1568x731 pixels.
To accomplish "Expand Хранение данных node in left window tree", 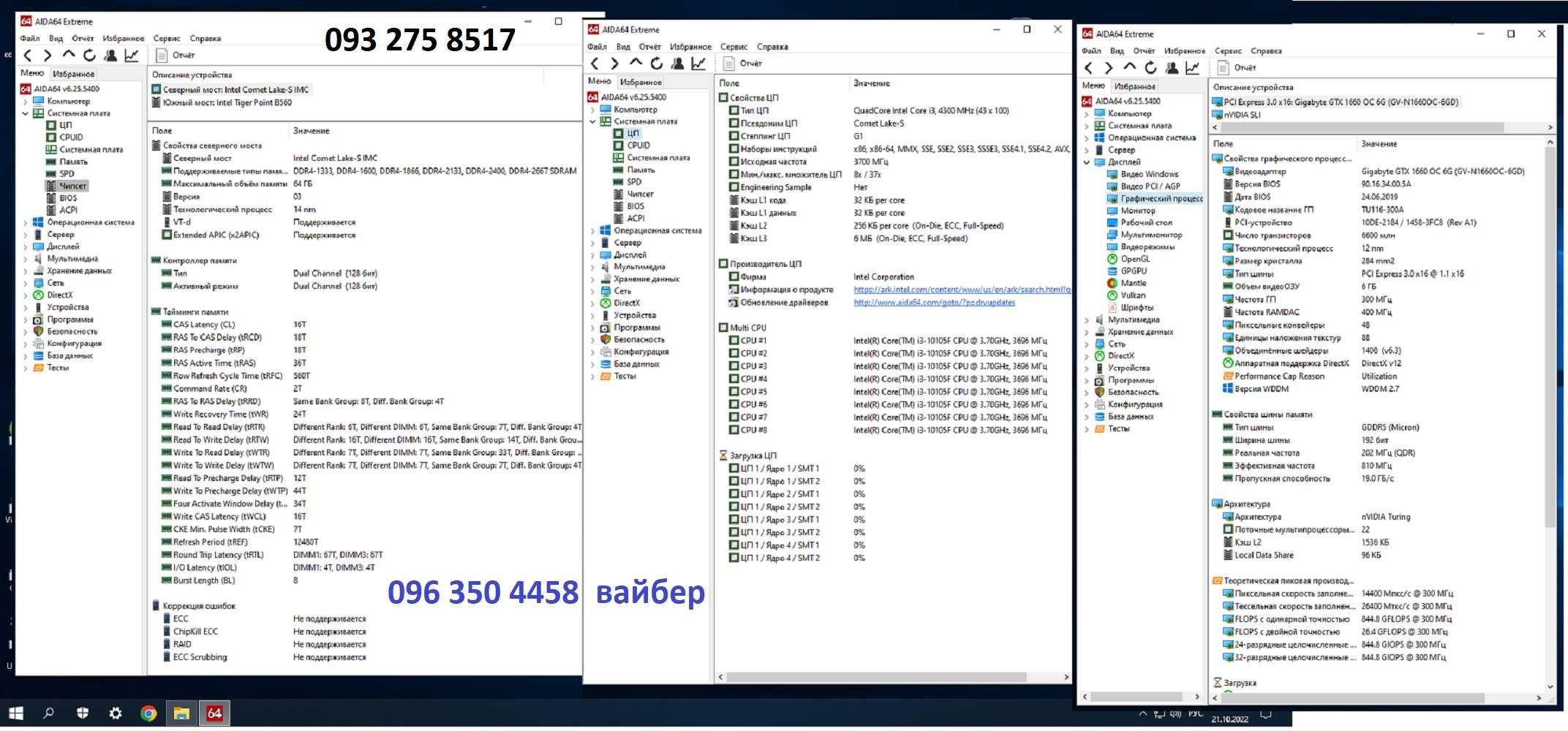I will point(26,270).
